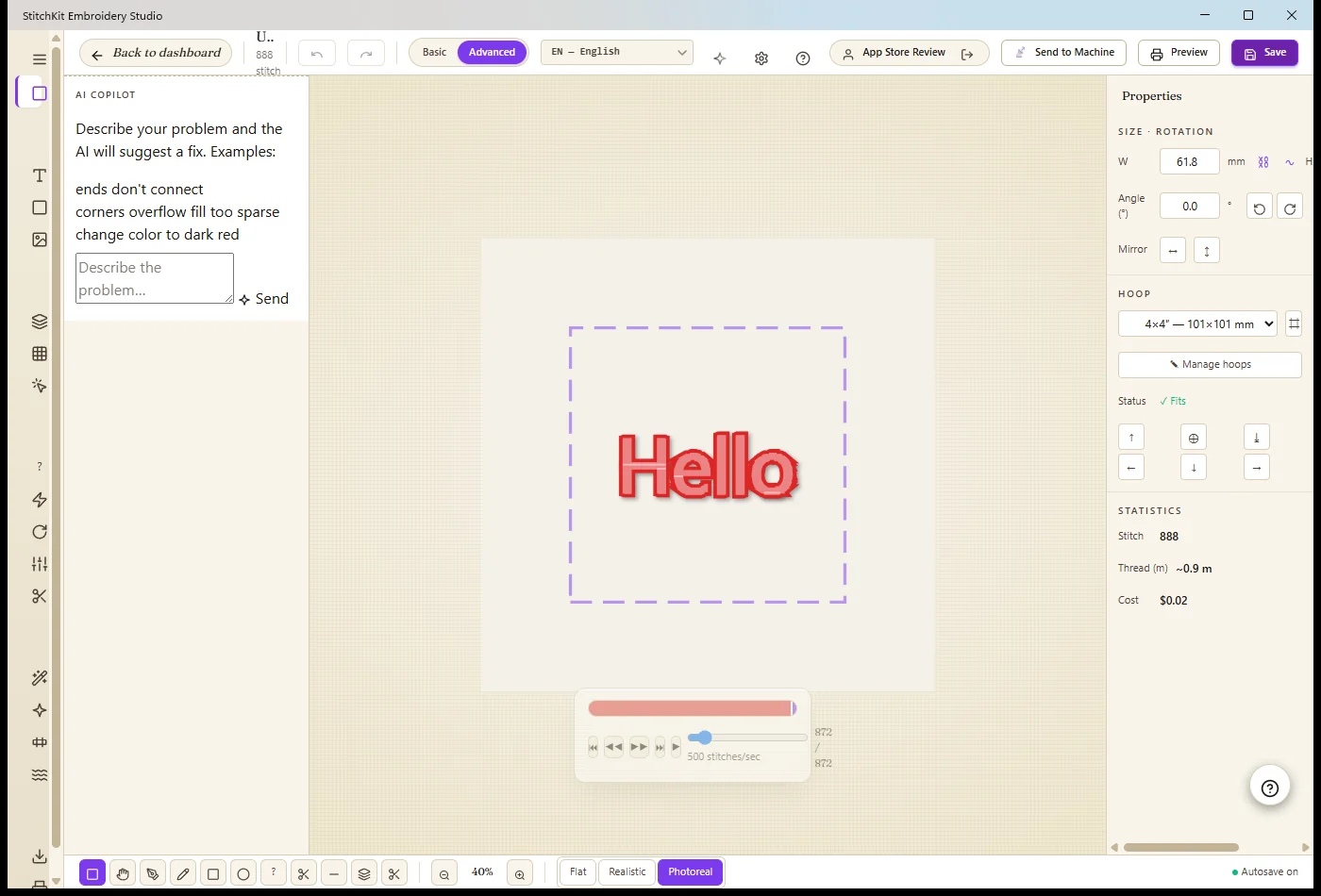Click the download icon at sidebar bottom
Image resolution: width=1321 pixels, height=896 pixels.
(39, 856)
